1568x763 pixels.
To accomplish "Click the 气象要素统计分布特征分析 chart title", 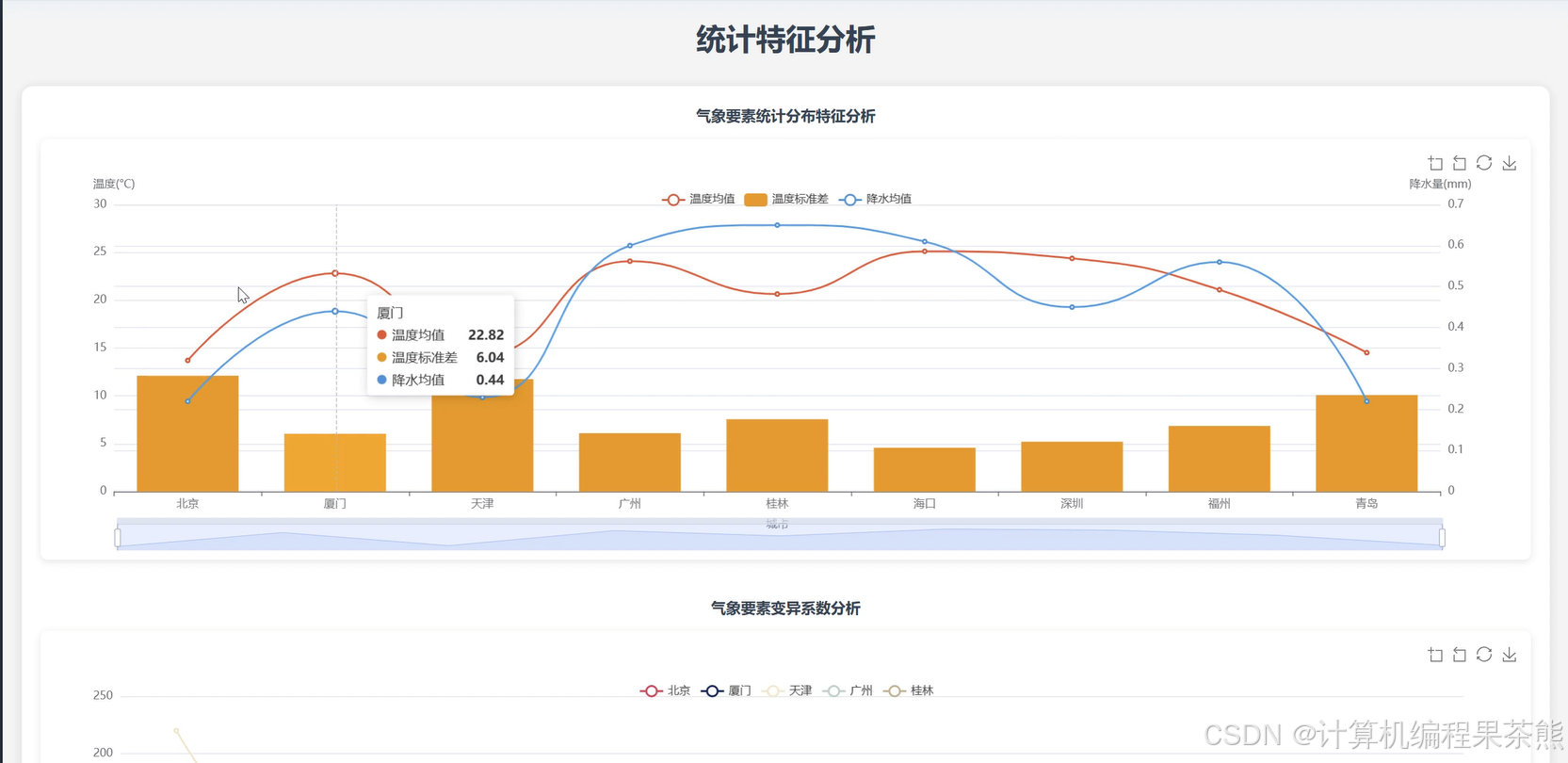I will [x=785, y=116].
